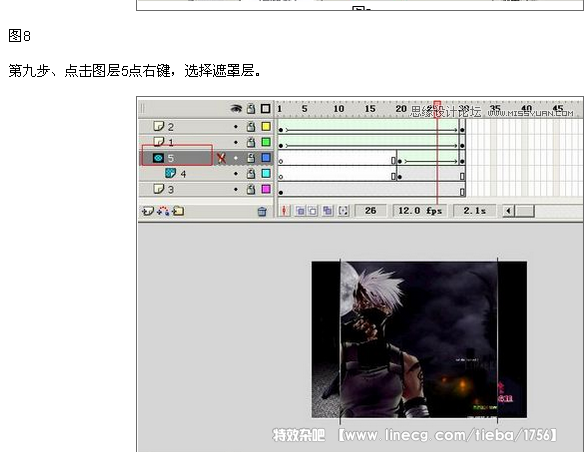Image resolution: width=587 pixels, height=452 pixels.
Task: Click the page icon of layer 3
Action: [159, 189]
